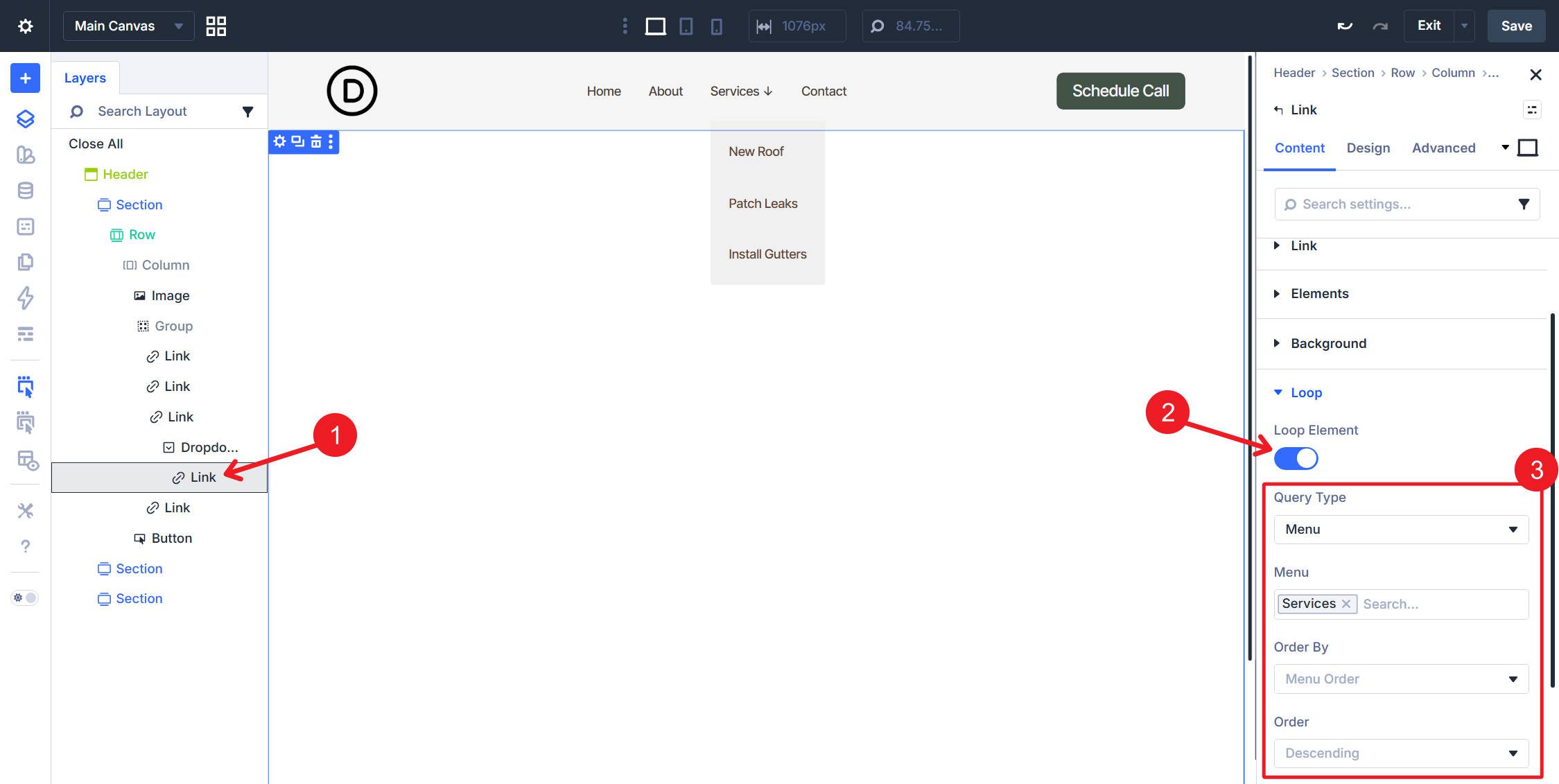Click the Save button
Viewport: 1559px width, 784px height.
pos(1515,26)
